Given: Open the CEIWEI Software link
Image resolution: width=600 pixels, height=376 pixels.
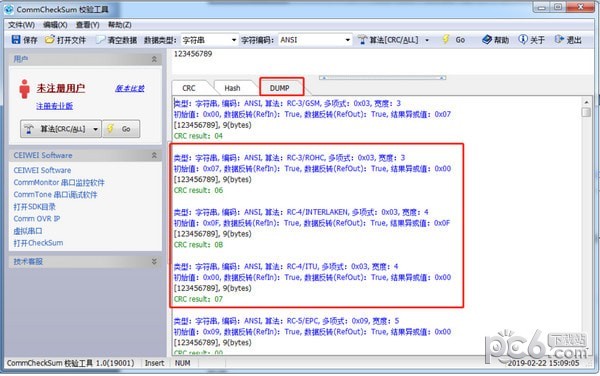Looking at the screenshot, I should tap(42, 170).
